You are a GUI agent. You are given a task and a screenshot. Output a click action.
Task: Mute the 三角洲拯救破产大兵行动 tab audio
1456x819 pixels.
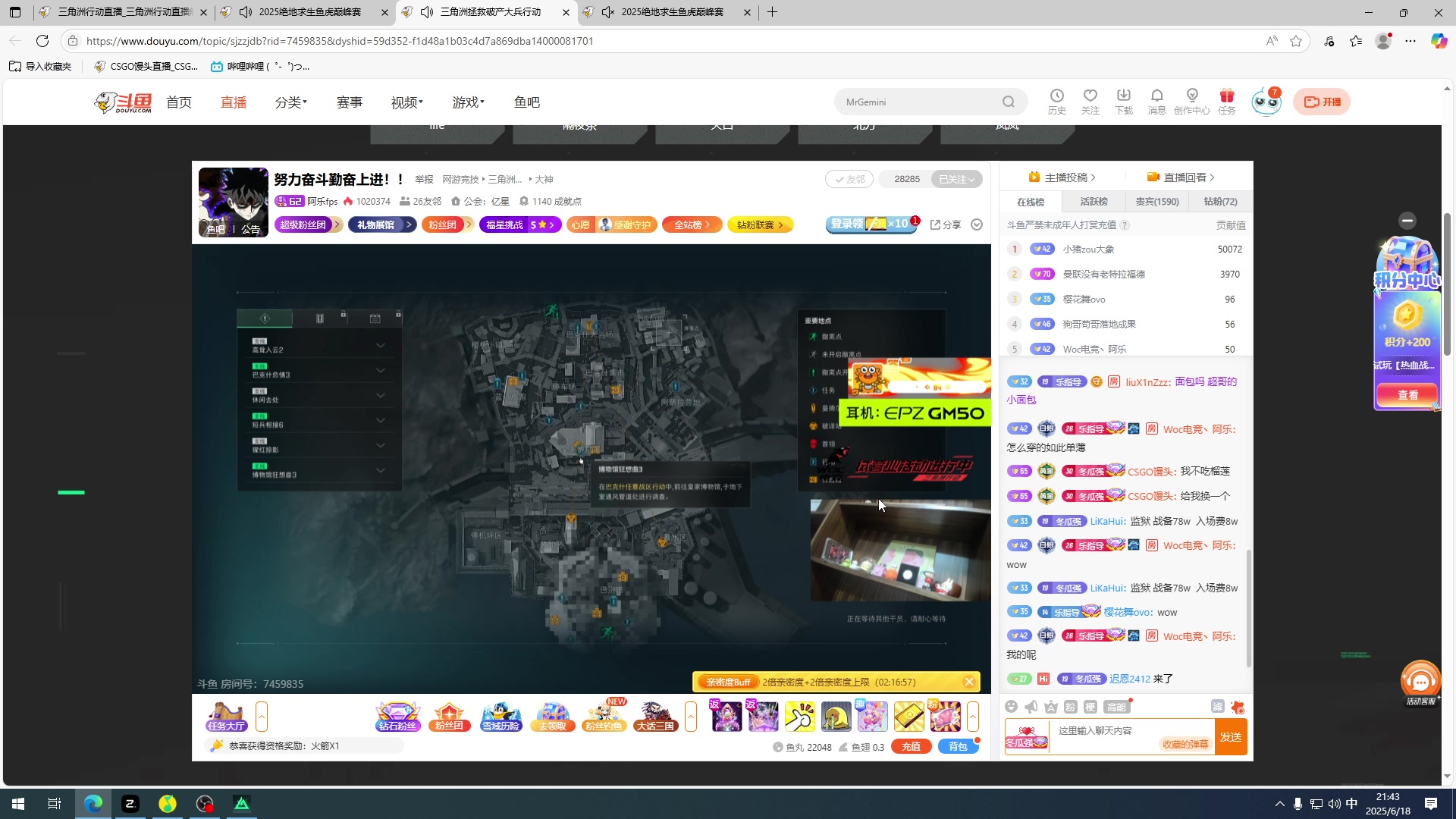427,12
